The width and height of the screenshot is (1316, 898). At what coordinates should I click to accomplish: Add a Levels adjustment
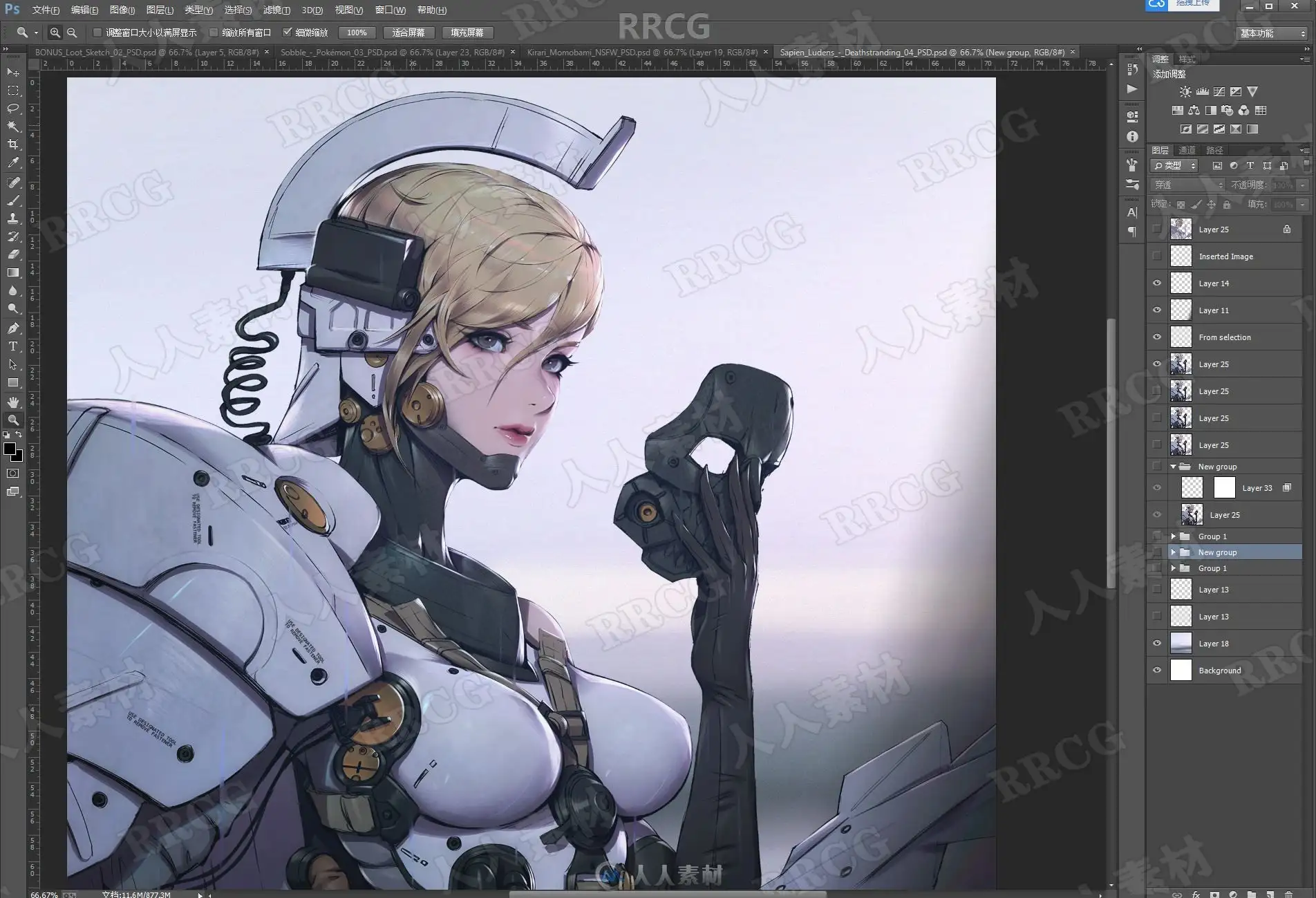click(x=1203, y=91)
